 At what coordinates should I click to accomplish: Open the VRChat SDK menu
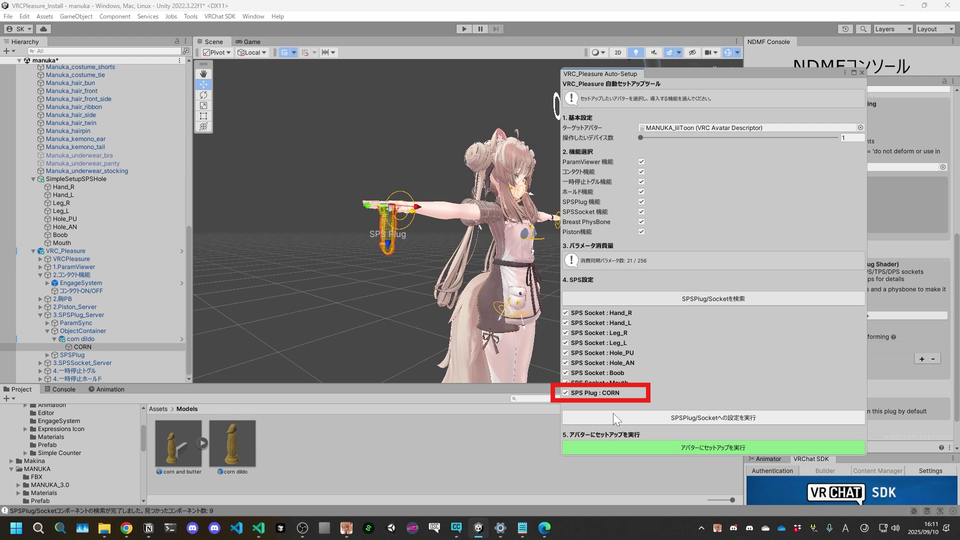coord(220,17)
